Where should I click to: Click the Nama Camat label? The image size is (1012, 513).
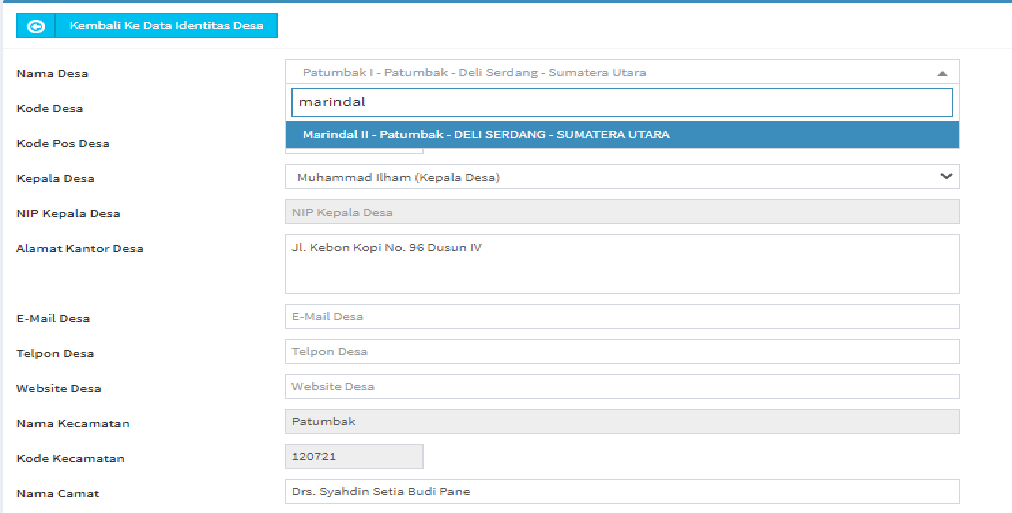tap(57, 493)
